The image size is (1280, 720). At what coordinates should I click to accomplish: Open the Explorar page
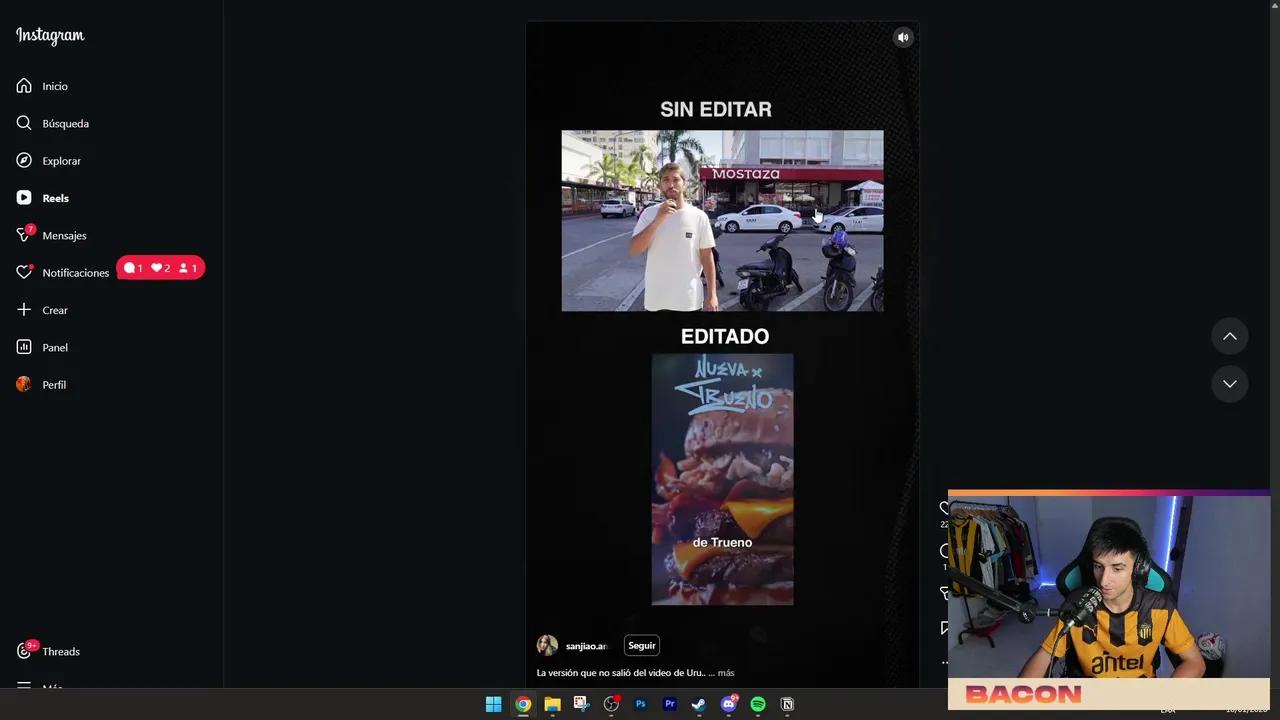(49, 161)
